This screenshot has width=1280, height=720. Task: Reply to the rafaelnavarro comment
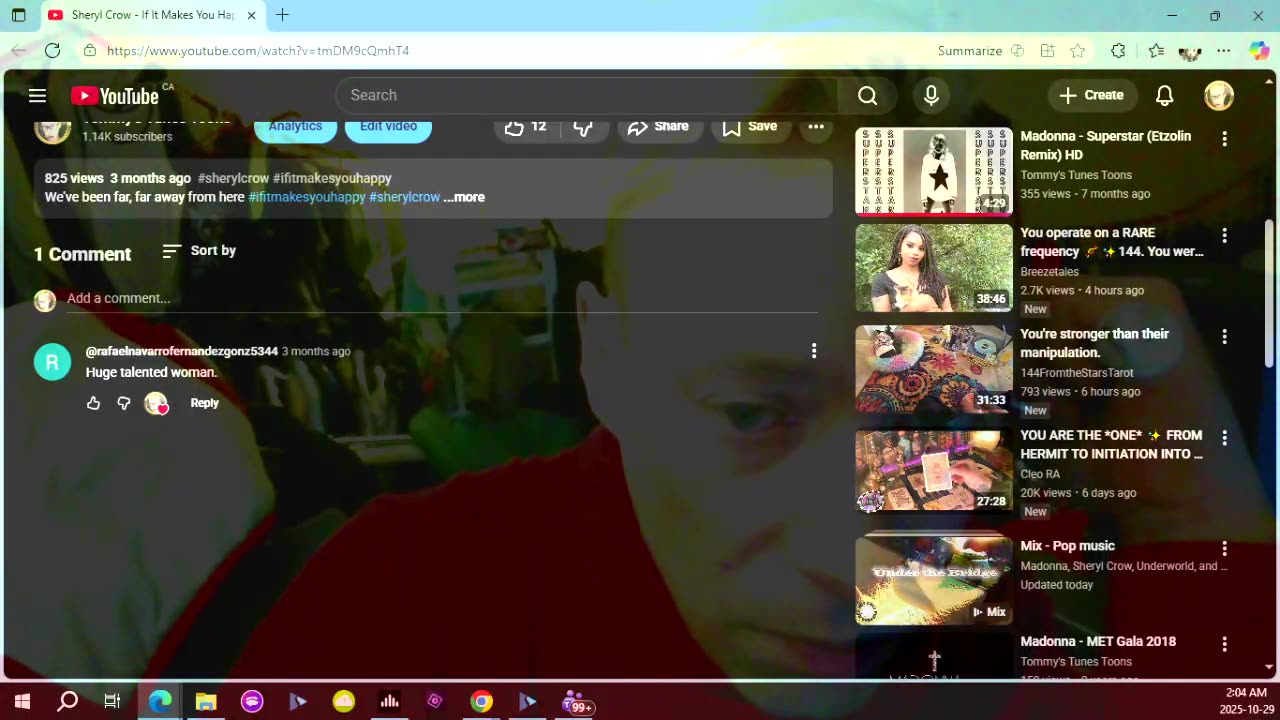click(204, 403)
